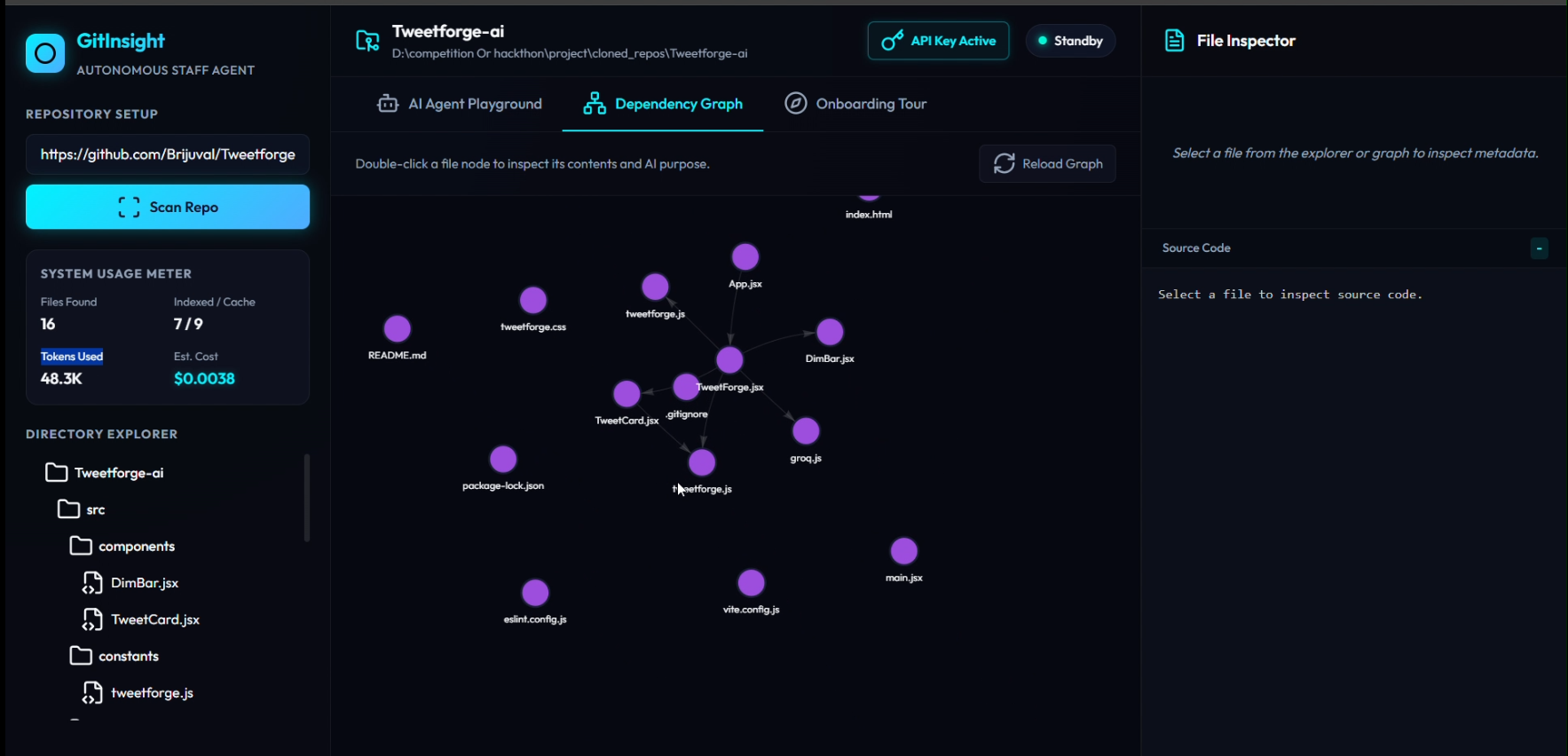
Task: Open the Onboarding Tour tab
Action: [x=855, y=104]
